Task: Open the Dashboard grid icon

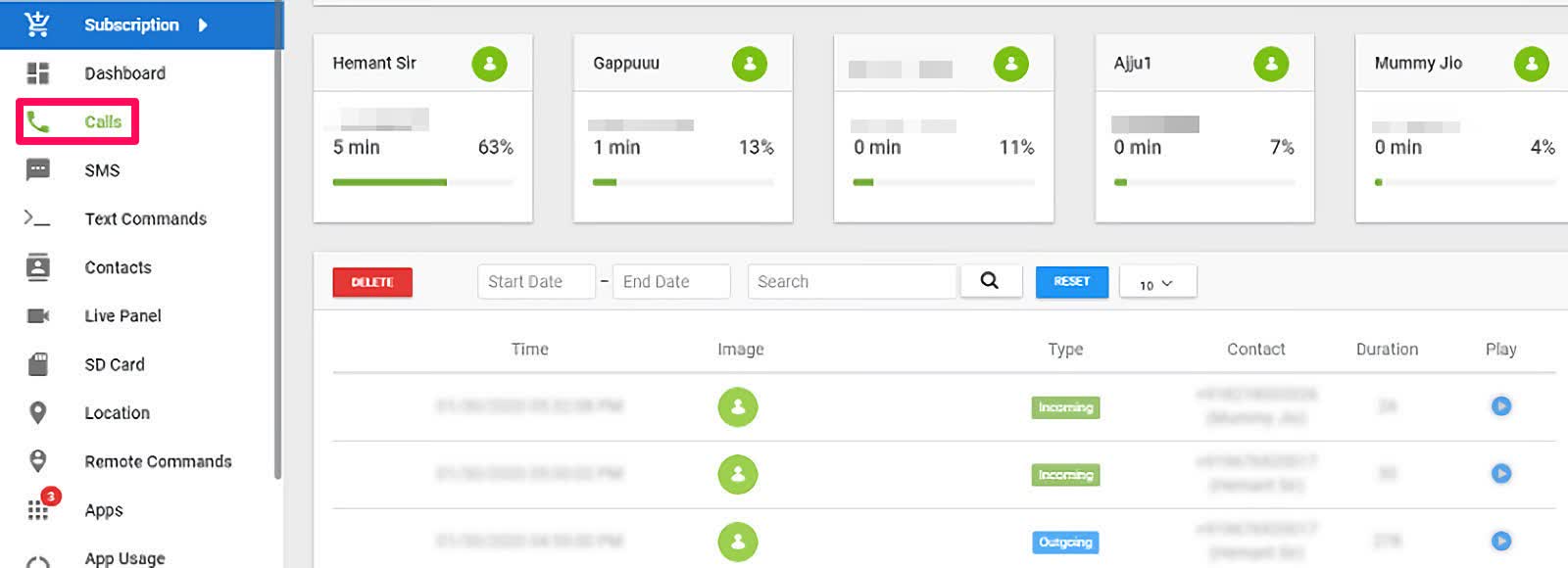Action: point(37,73)
